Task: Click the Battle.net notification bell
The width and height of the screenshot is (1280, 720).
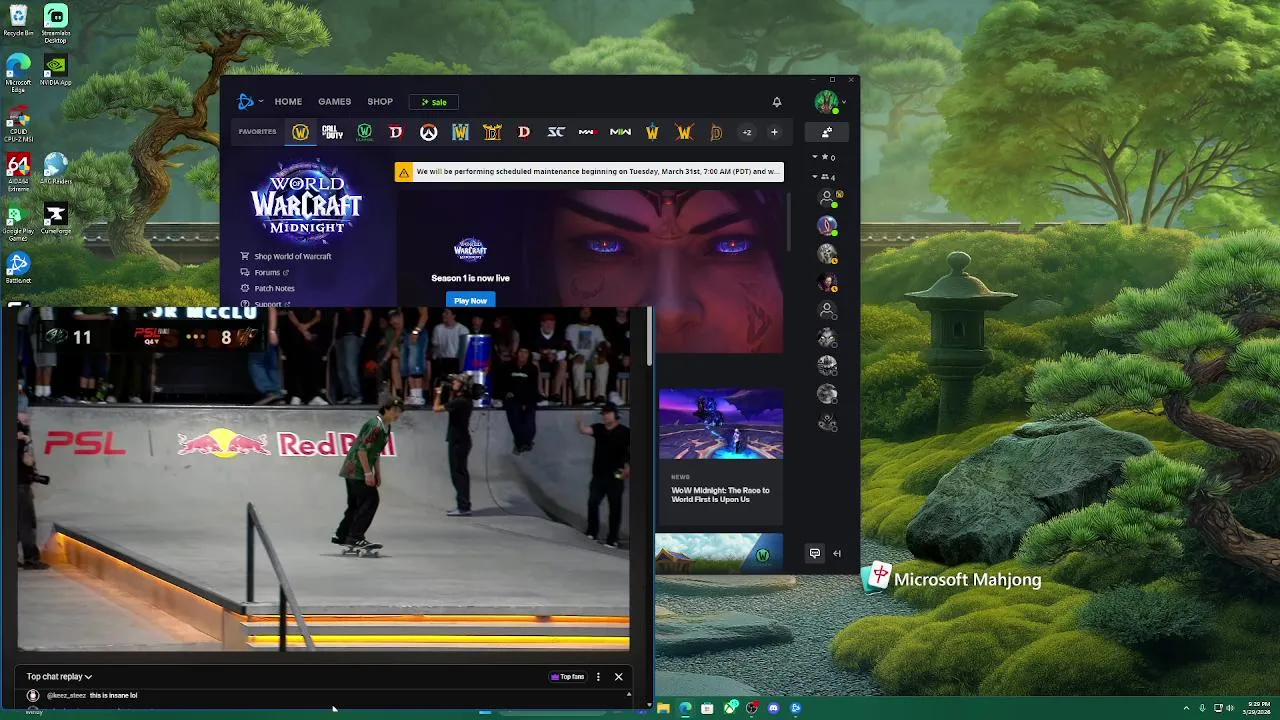Action: 776,102
